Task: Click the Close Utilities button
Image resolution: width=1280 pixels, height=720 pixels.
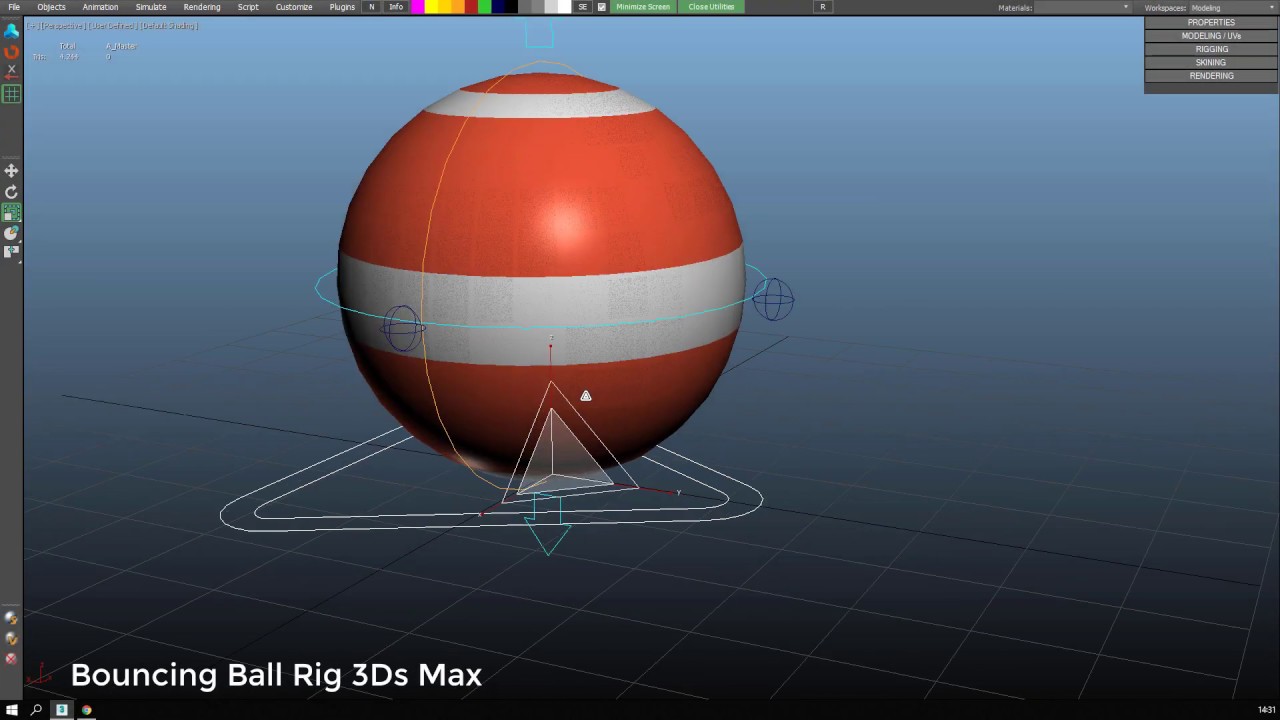Action: 711,7
